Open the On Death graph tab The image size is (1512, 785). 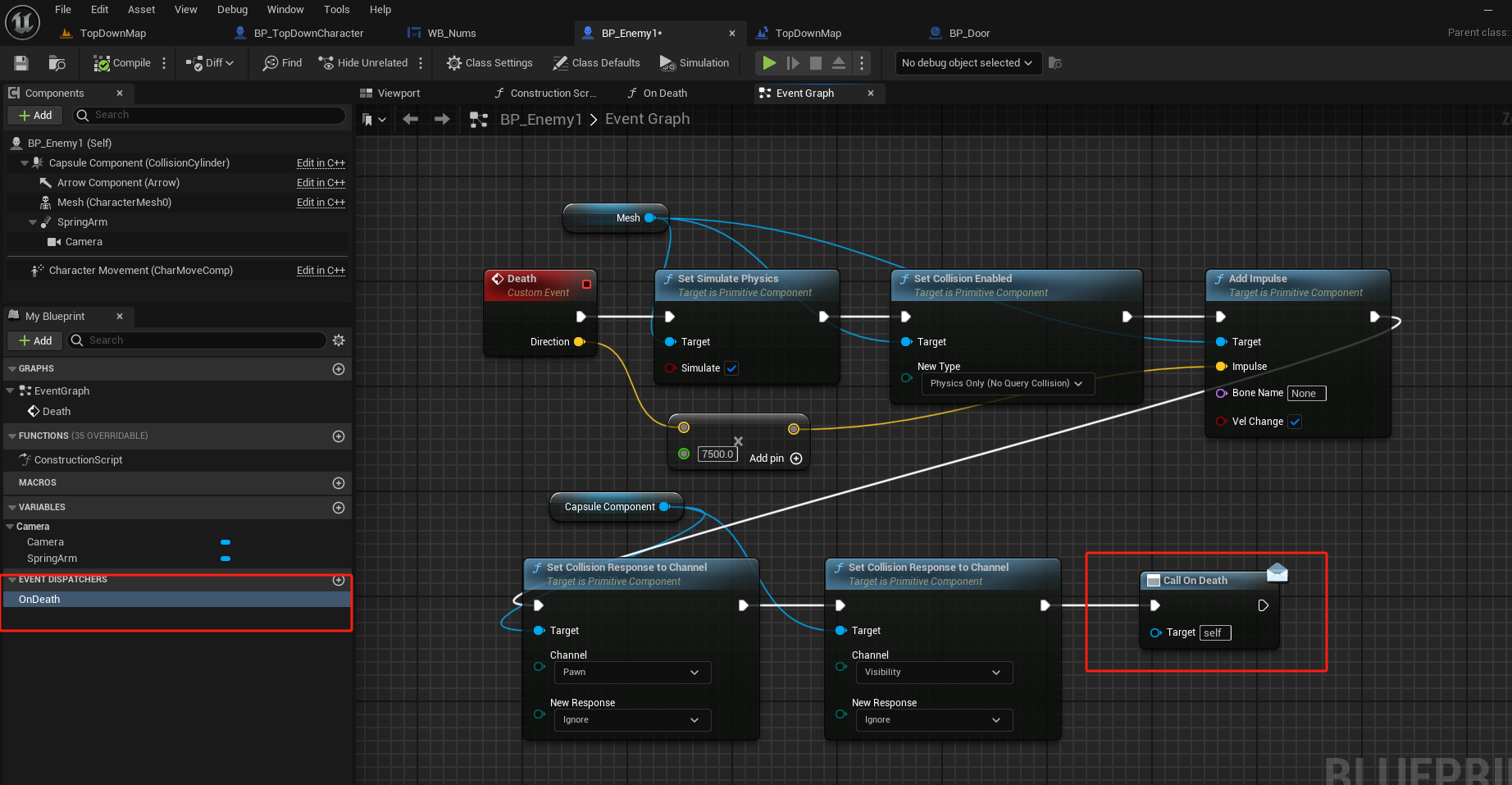pos(658,94)
